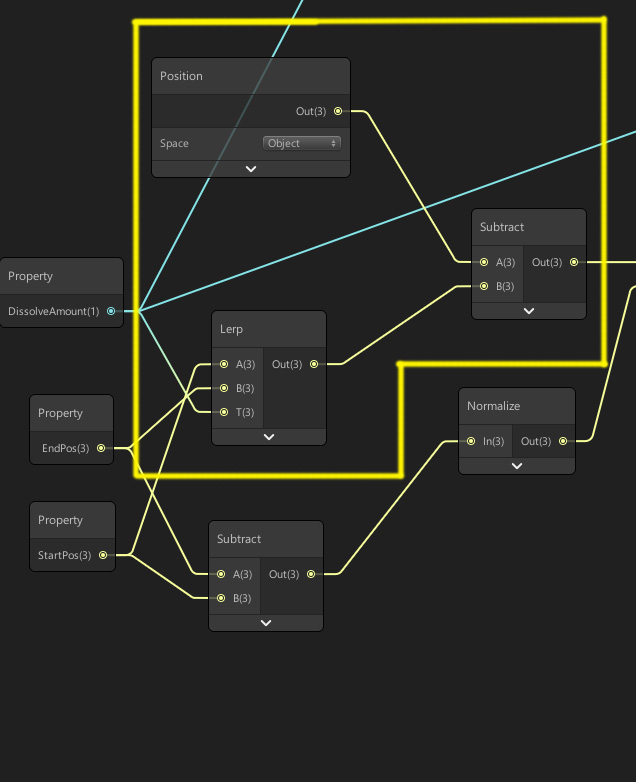
Task: Click the chevron on the upper-right Subtract node
Action: pyautogui.click(x=529, y=310)
